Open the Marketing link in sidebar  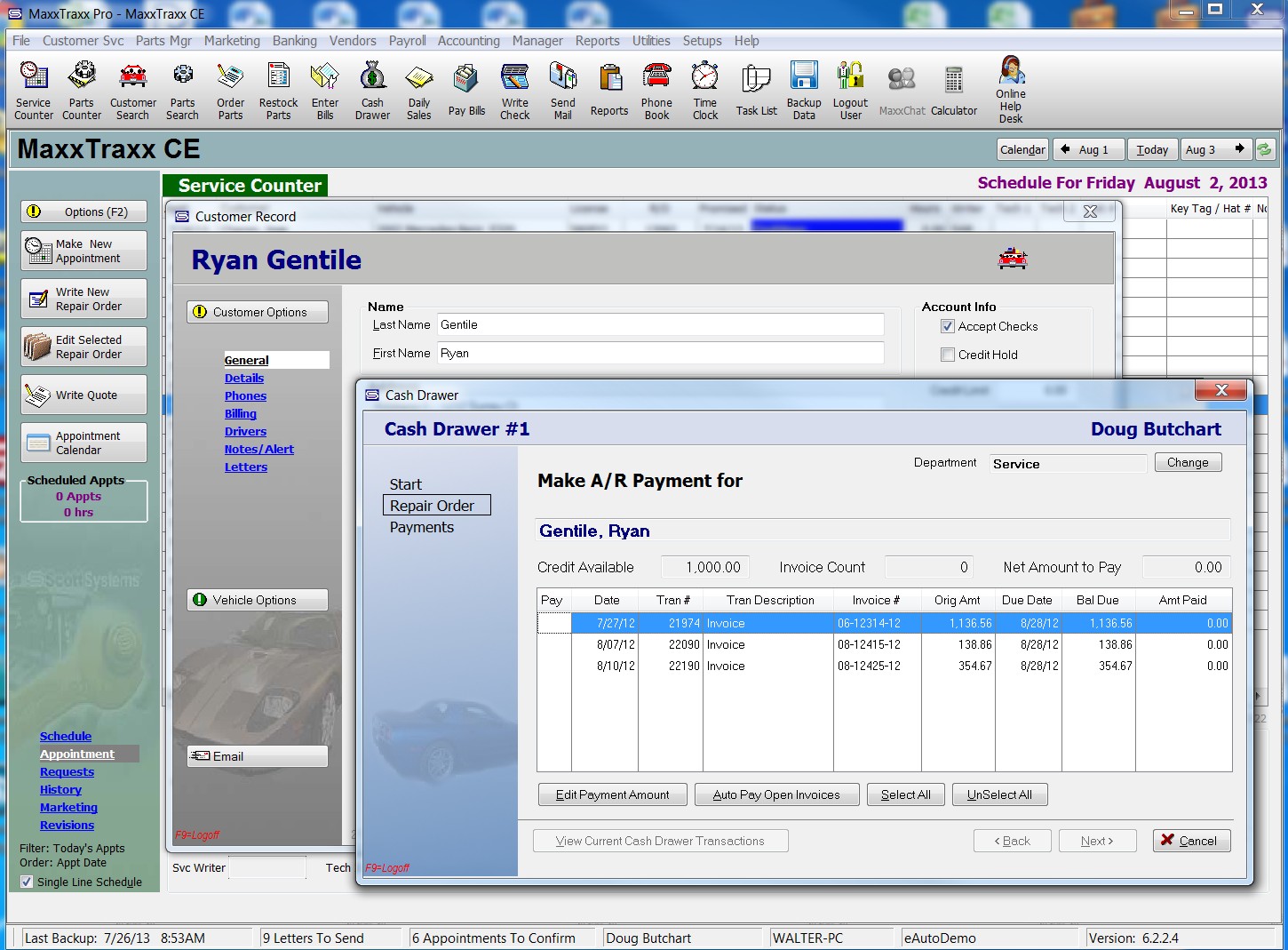coord(68,807)
